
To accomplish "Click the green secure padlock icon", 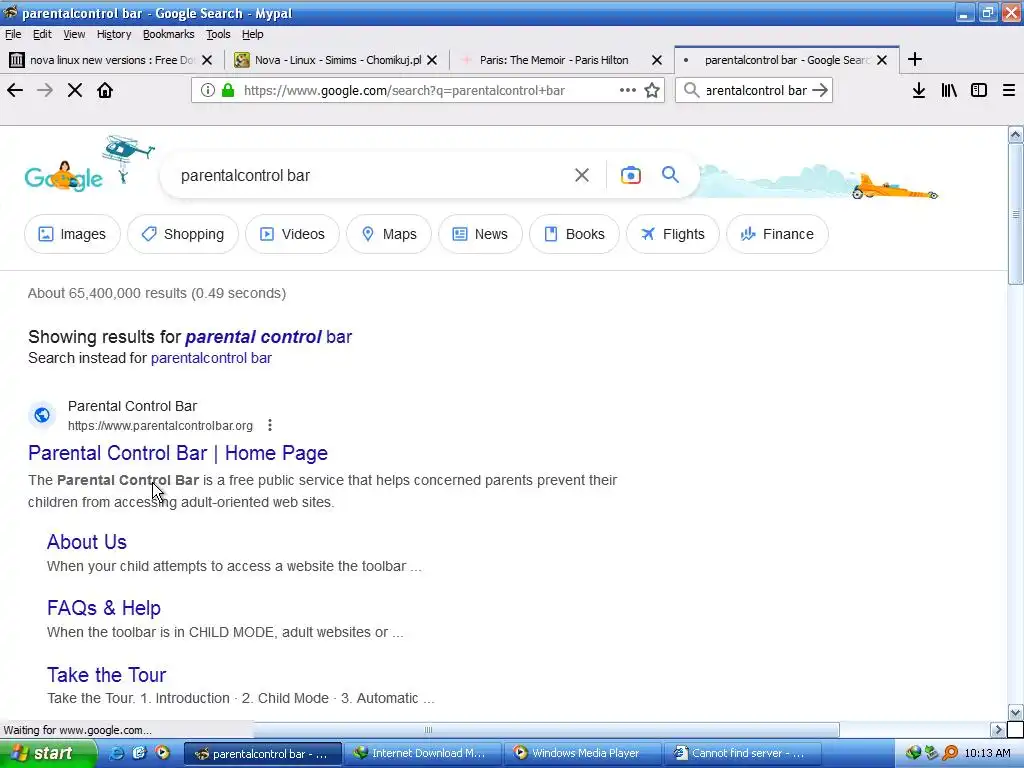I will [228, 90].
